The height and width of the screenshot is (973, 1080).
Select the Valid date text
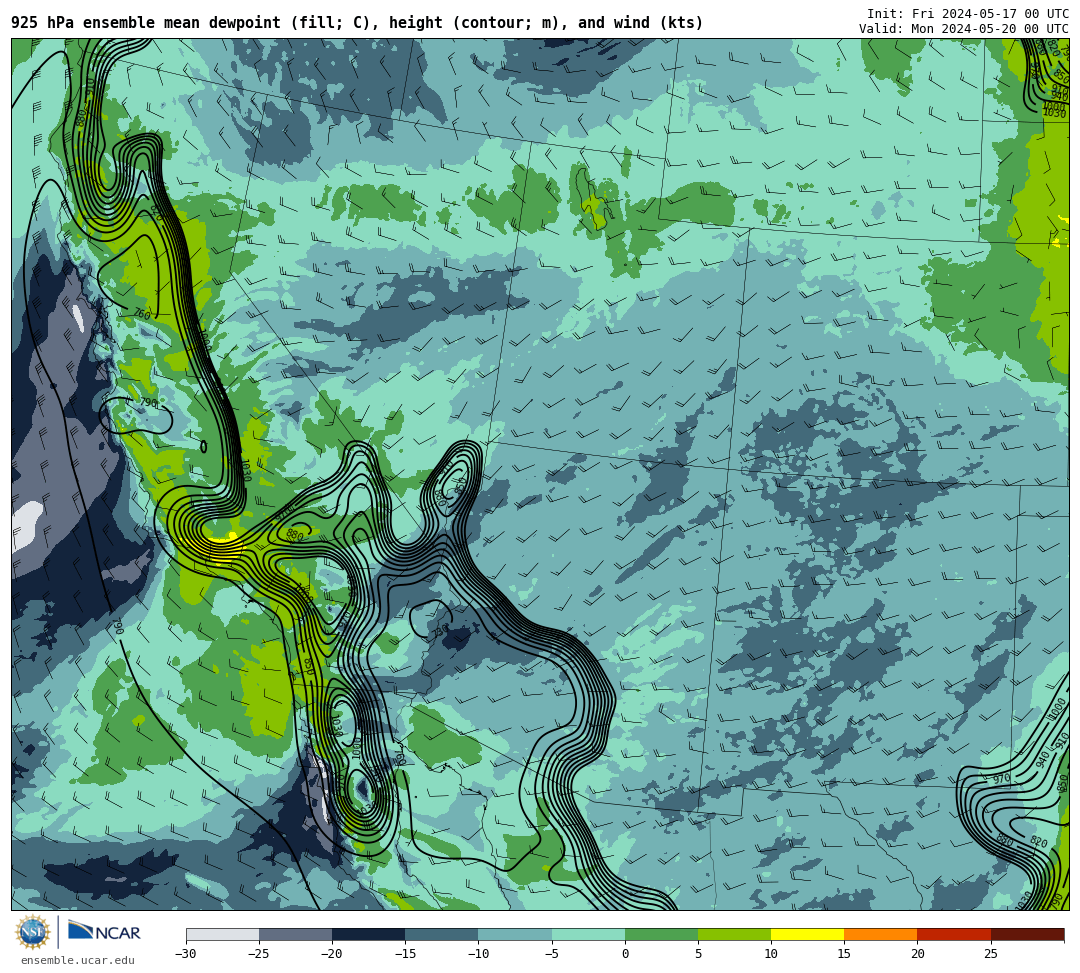tap(964, 28)
